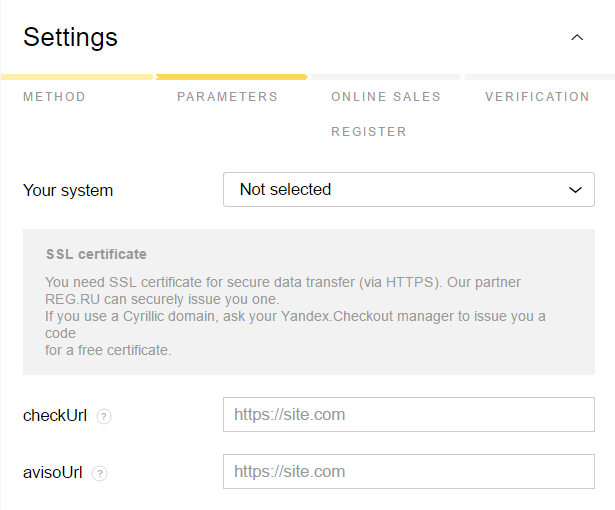
Task: Click the progress bar segment above METHOD
Action: (x=77, y=77)
